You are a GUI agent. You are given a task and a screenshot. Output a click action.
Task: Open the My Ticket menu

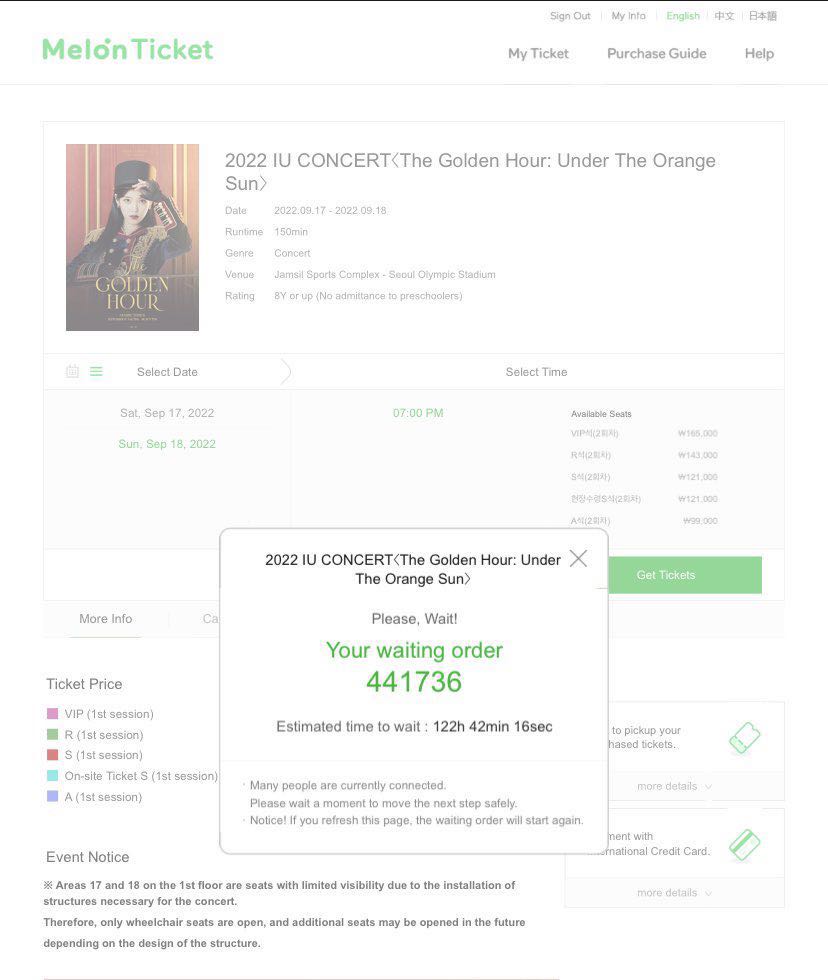538,54
